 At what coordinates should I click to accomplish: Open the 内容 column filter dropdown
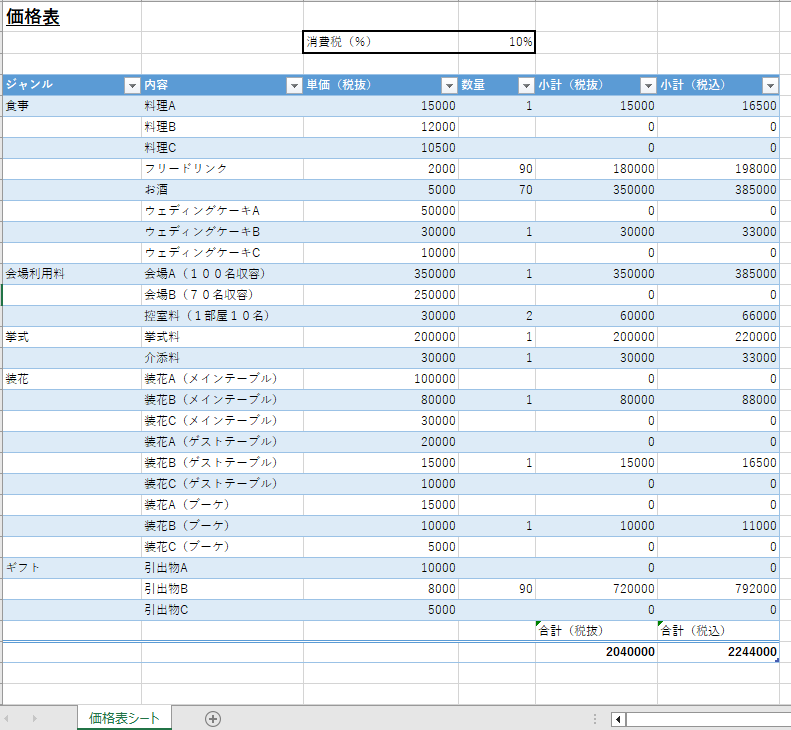point(294,86)
